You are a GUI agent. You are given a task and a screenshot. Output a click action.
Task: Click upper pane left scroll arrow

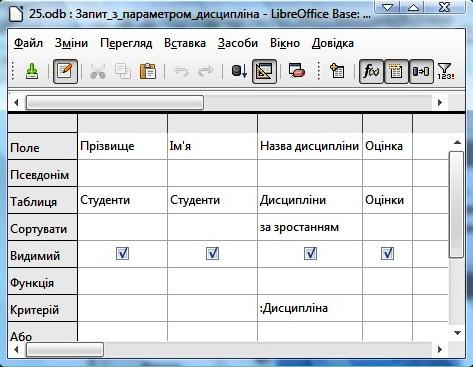[16, 103]
